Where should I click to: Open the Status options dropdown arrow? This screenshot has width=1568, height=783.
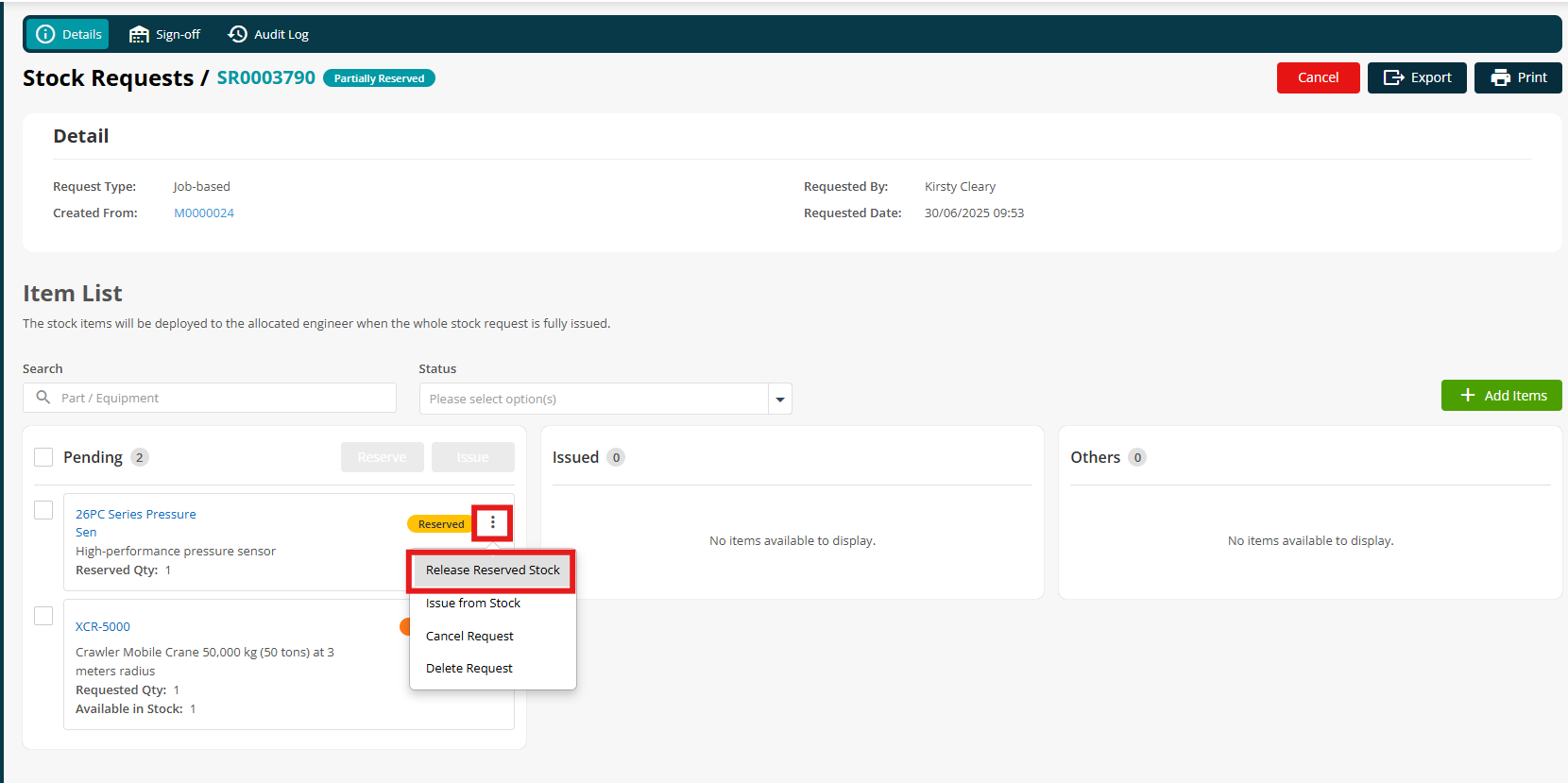780,399
